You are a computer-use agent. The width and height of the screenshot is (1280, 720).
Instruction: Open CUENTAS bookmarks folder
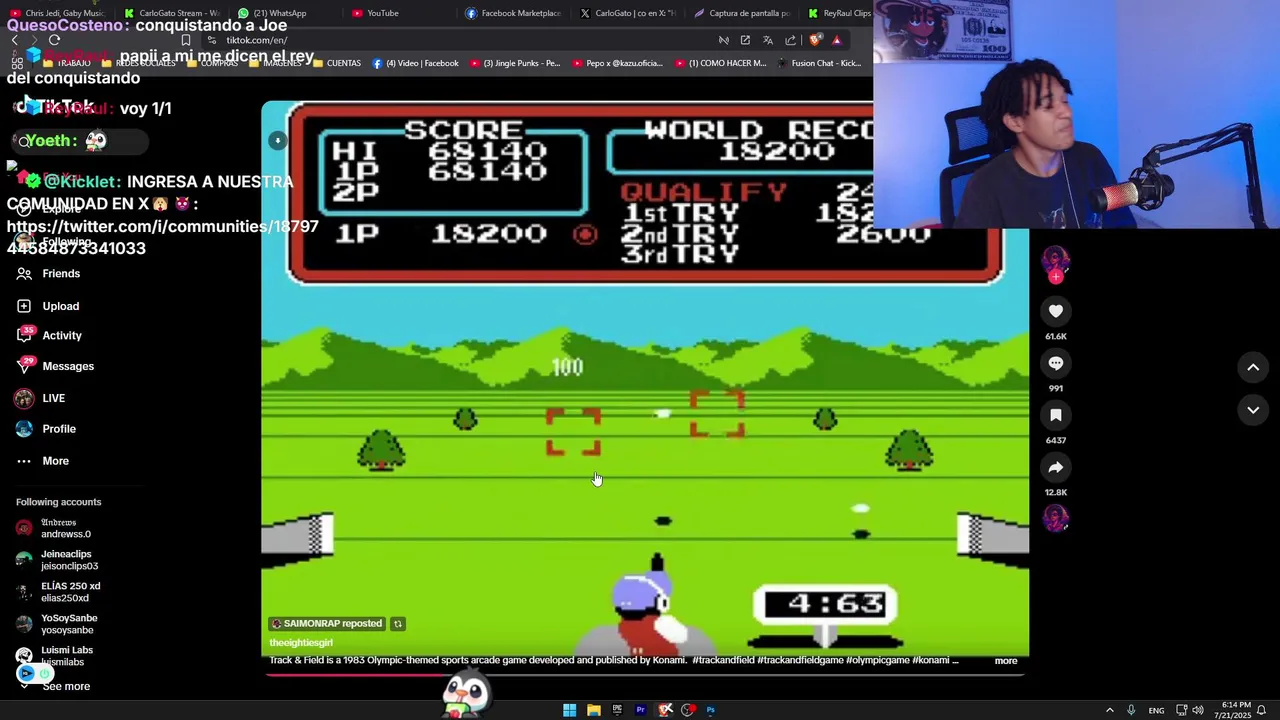[336, 63]
